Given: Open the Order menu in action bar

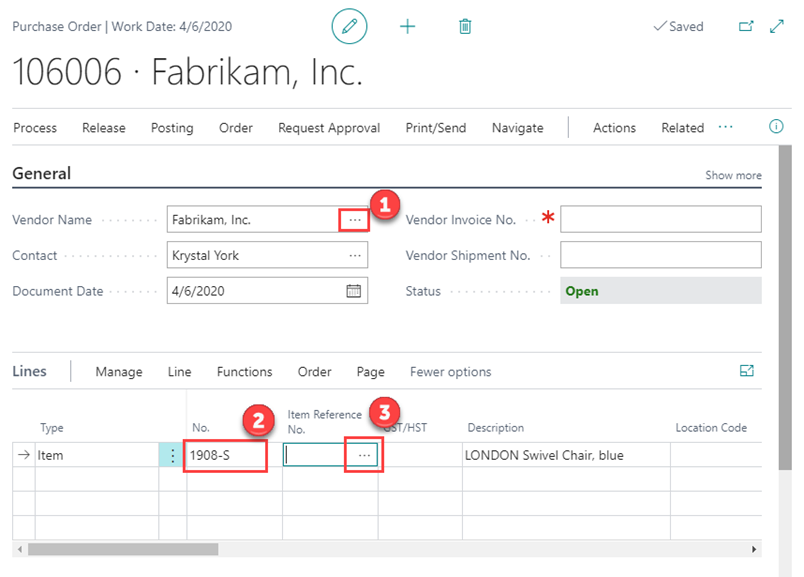Looking at the screenshot, I should click(x=236, y=128).
